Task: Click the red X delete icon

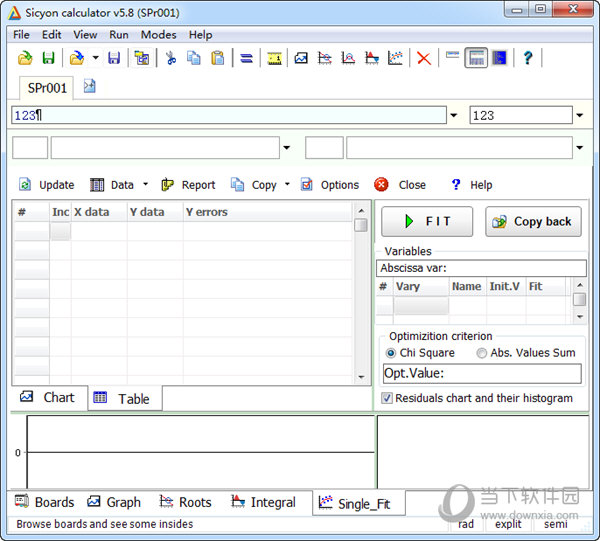Action: [x=424, y=58]
